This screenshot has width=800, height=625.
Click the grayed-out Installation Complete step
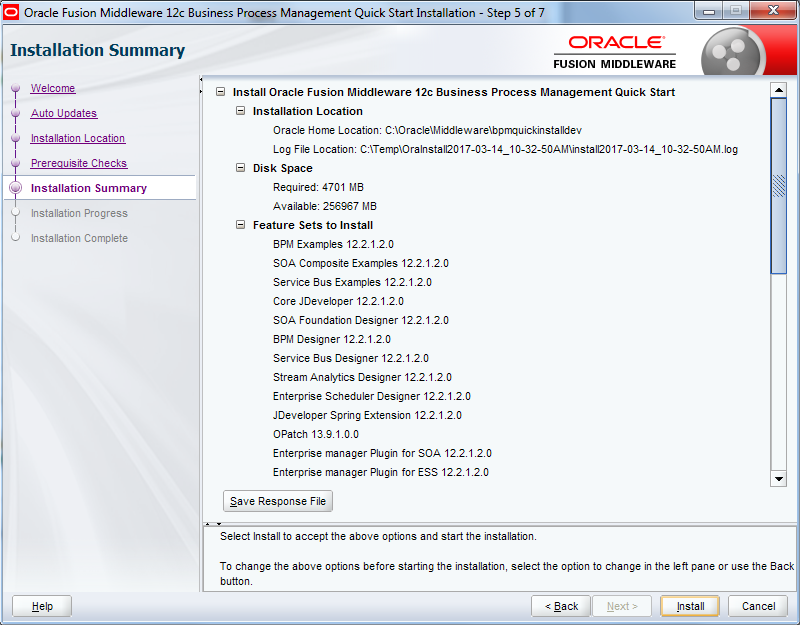click(x=79, y=238)
